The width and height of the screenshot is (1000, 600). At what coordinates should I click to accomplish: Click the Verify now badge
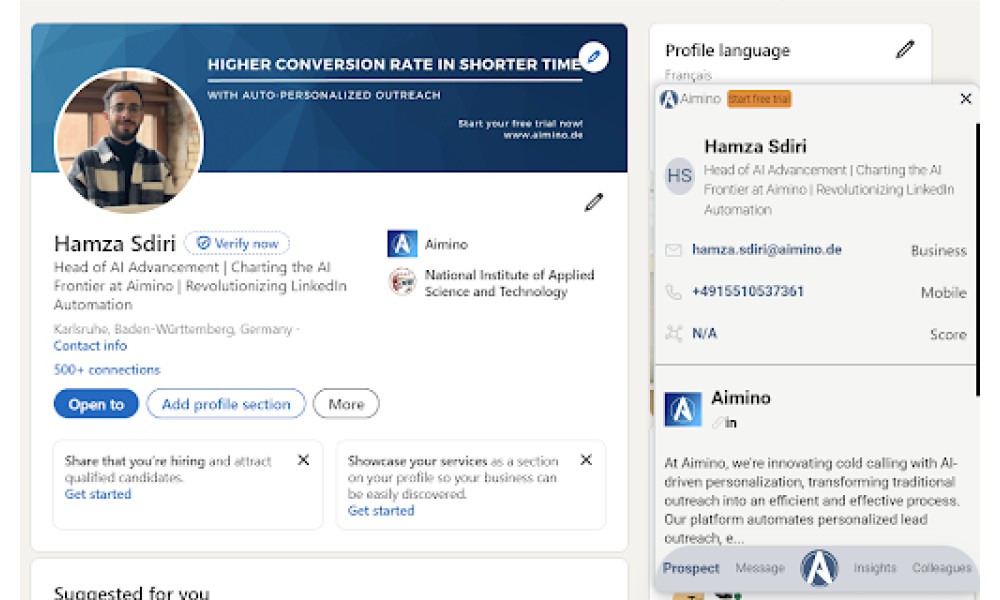click(x=237, y=243)
